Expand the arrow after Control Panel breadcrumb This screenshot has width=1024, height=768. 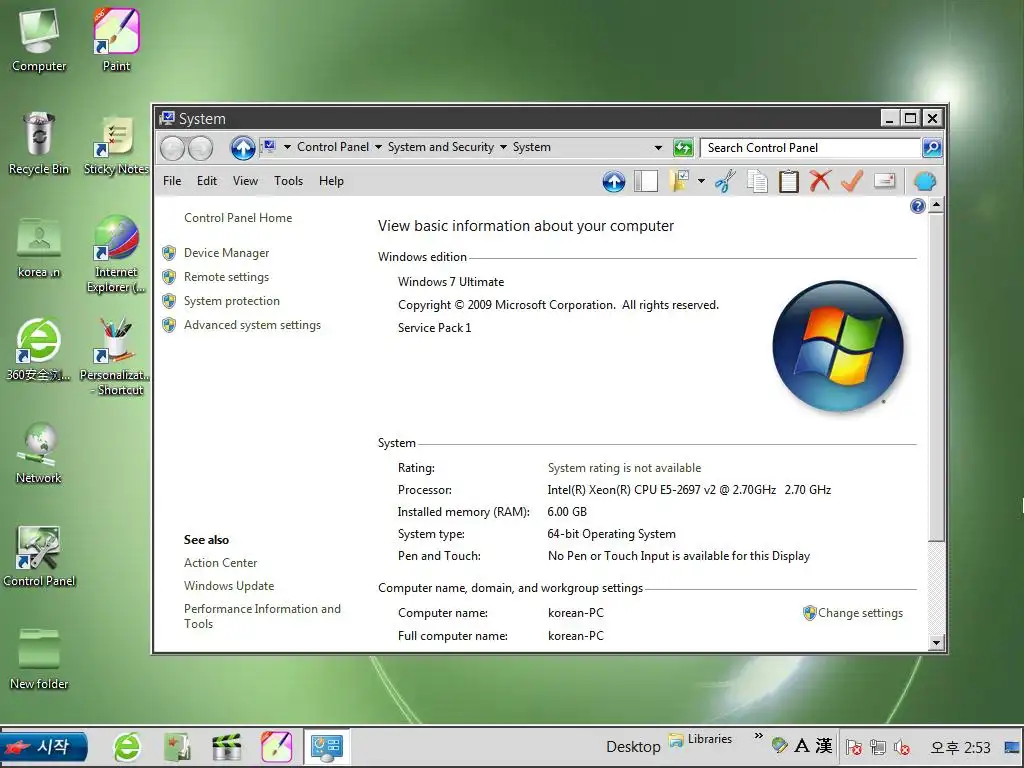378,148
